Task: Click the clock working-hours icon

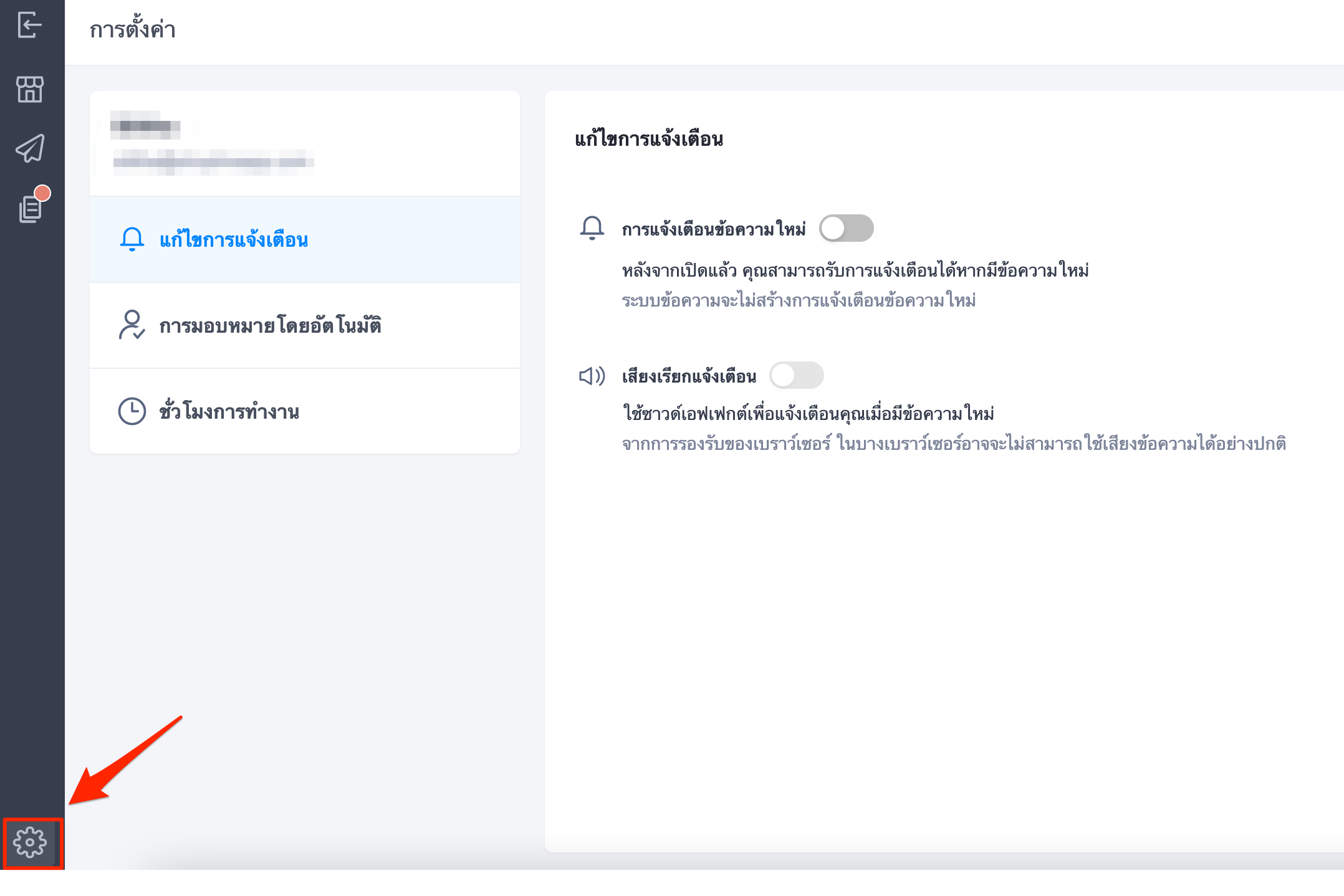Action: click(132, 411)
